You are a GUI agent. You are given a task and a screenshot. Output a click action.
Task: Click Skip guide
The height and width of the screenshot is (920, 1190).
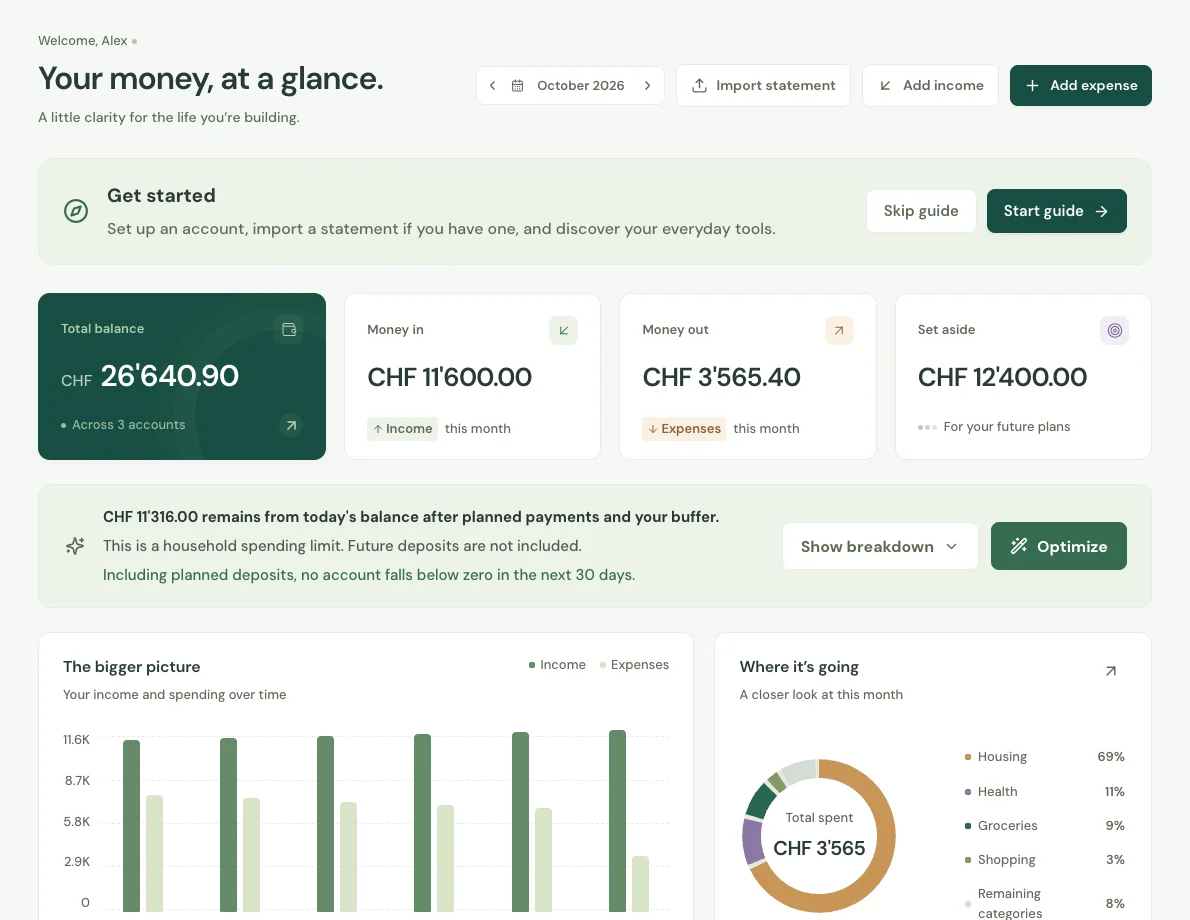(921, 211)
